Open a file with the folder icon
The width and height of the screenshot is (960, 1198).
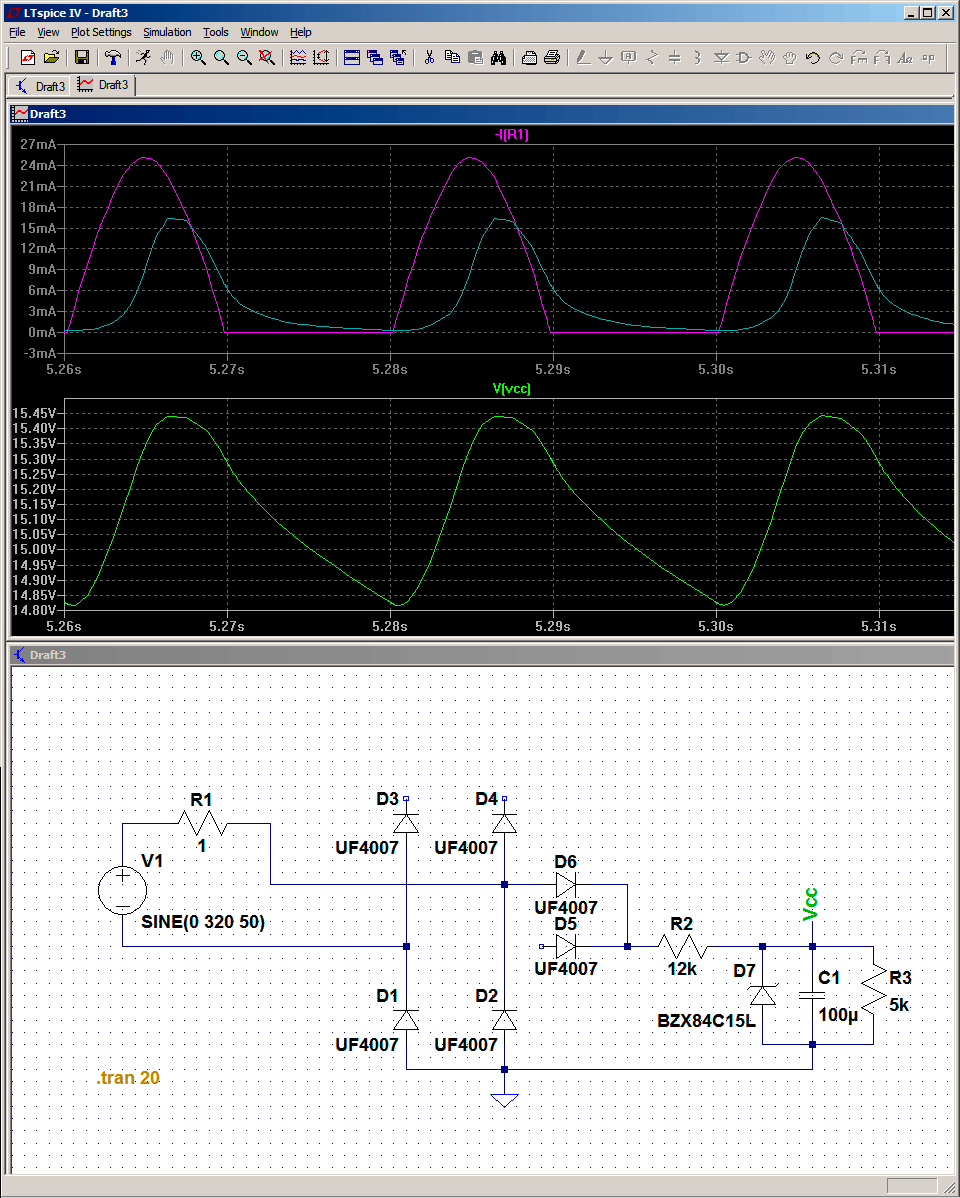(51, 57)
